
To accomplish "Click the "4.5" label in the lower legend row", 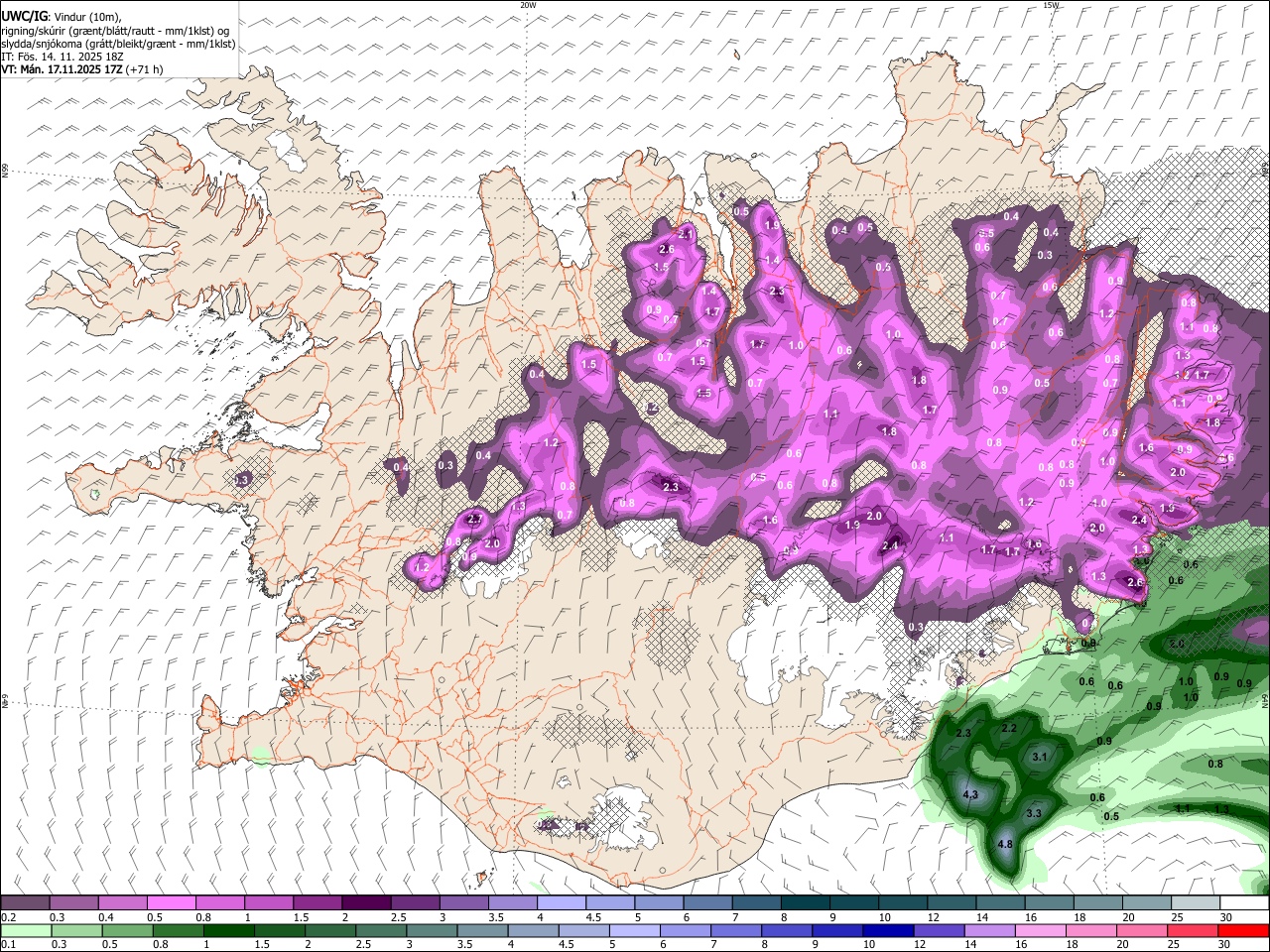I will click(568, 945).
